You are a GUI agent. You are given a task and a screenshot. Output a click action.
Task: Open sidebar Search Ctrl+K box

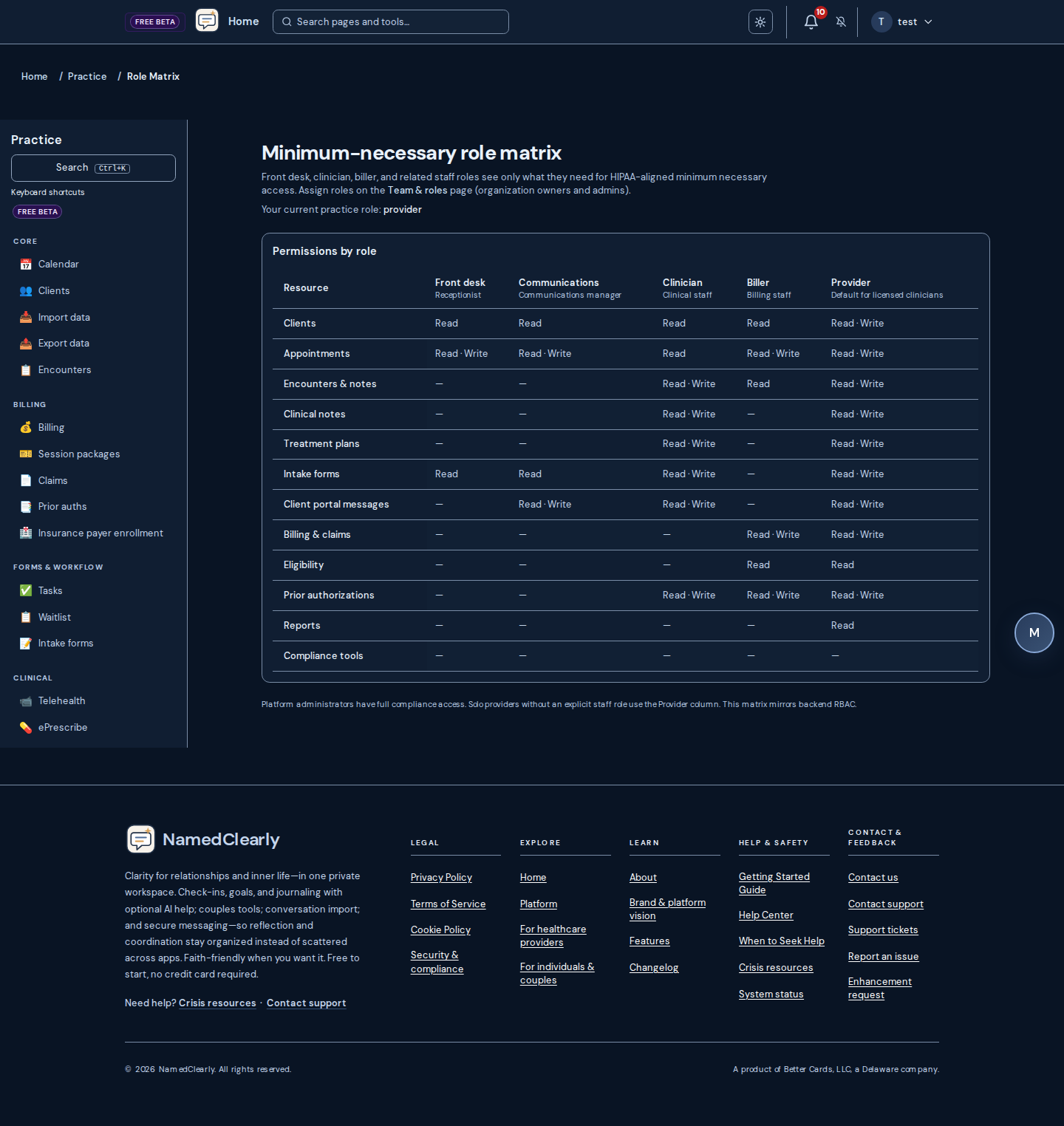[x=93, y=168]
